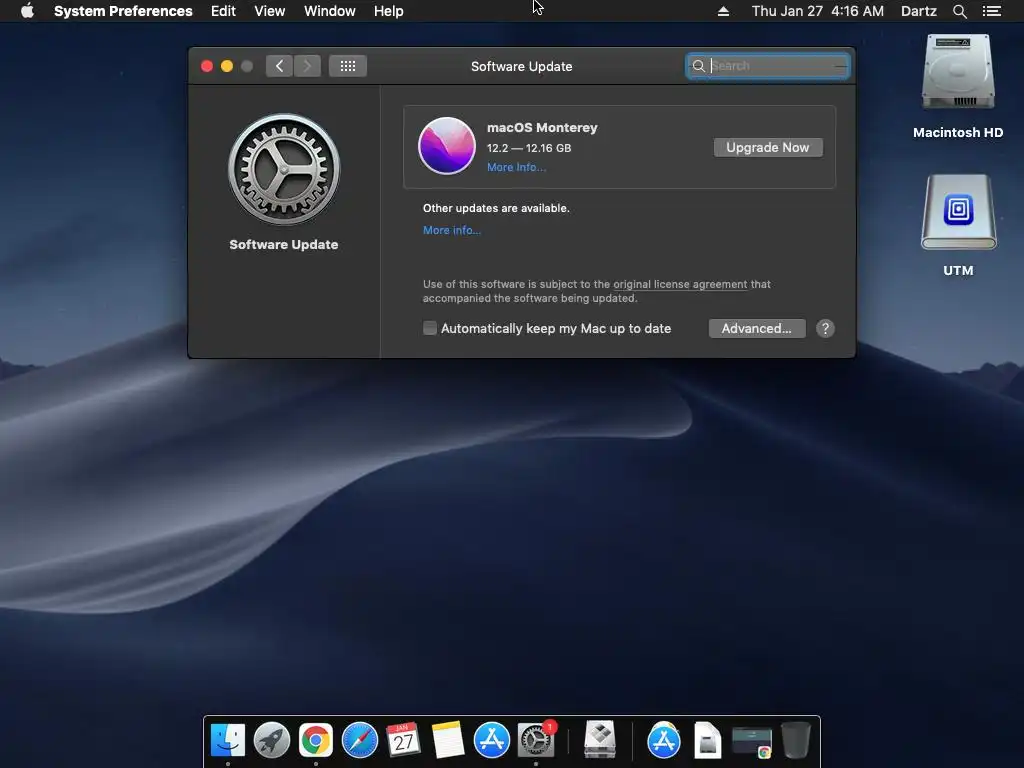This screenshot has width=1024, height=768.
Task: Open Spotlight search in menu bar
Action: coord(959,11)
